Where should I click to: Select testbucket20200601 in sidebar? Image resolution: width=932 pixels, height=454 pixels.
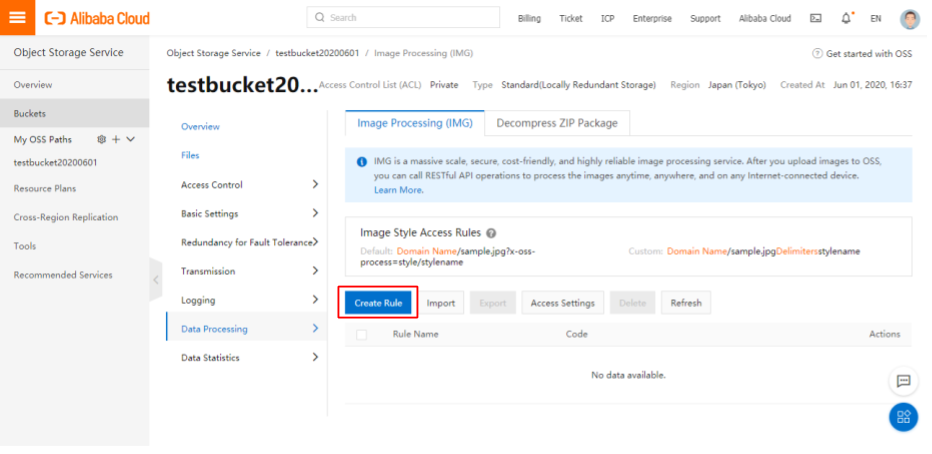tap(55, 162)
